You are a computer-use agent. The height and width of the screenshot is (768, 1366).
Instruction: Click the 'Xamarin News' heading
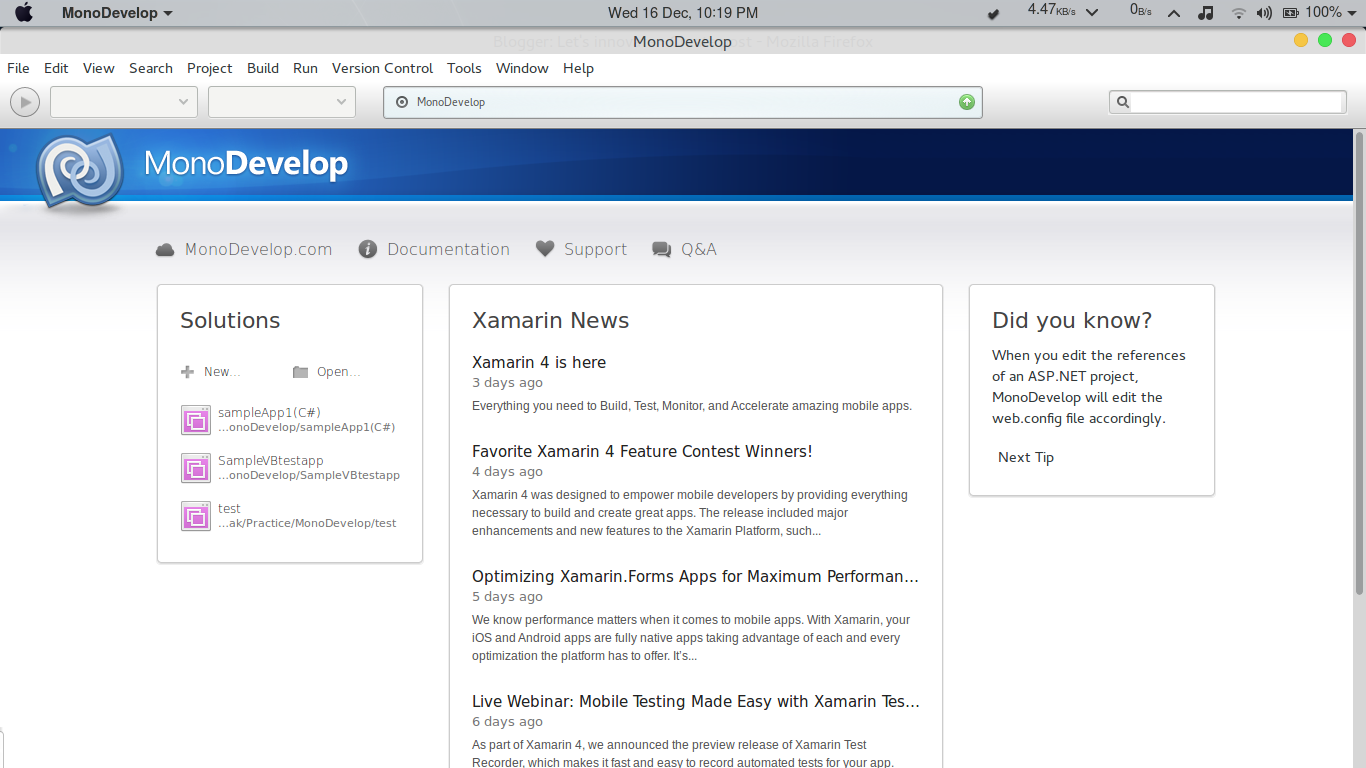click(x=551, y=320)
